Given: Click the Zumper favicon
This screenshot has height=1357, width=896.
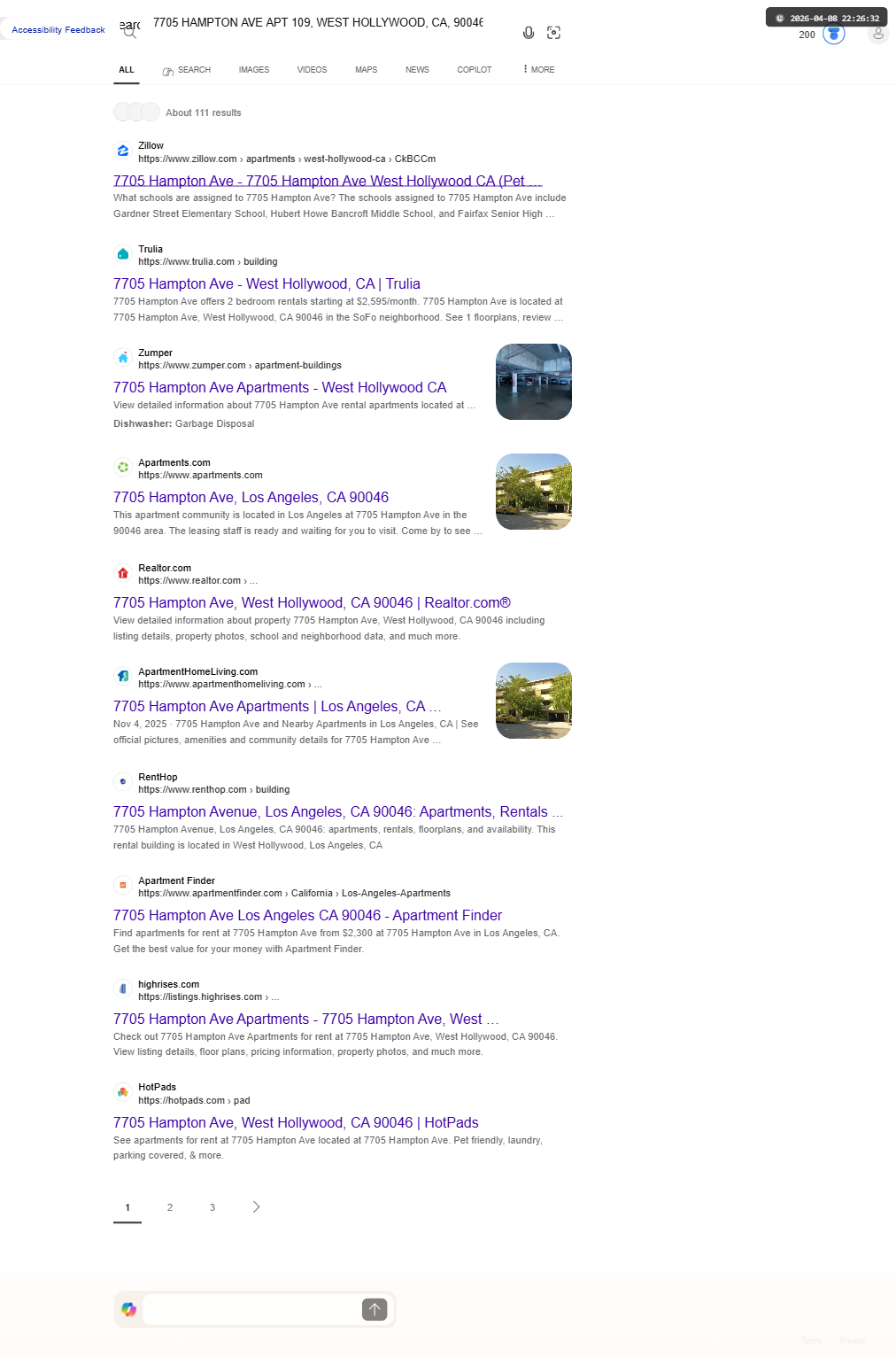Looking at the screenshot, I should 123,359.
